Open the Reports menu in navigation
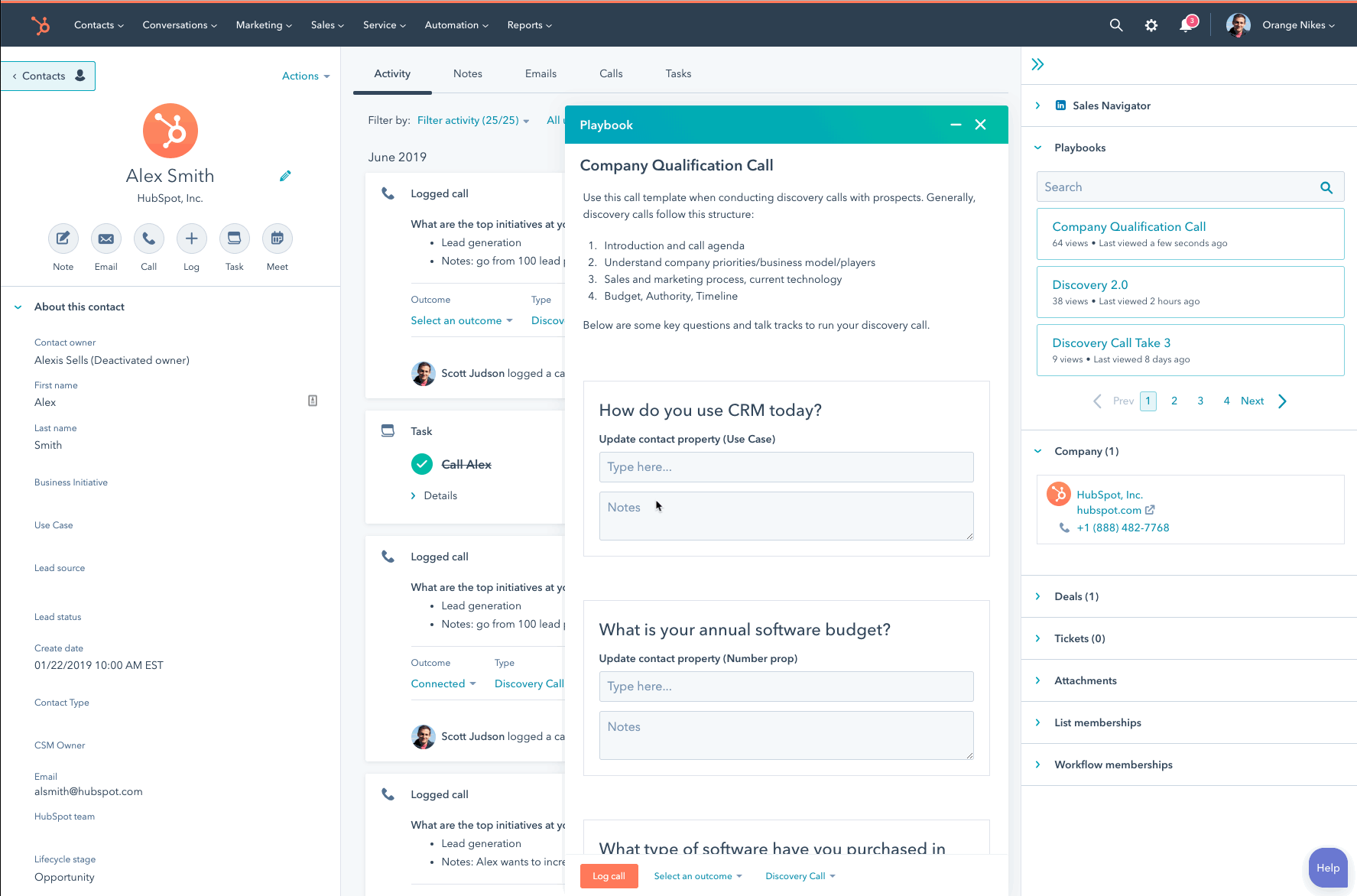The height and width of the screenshot is (896, 1357). tap(529, 25)
